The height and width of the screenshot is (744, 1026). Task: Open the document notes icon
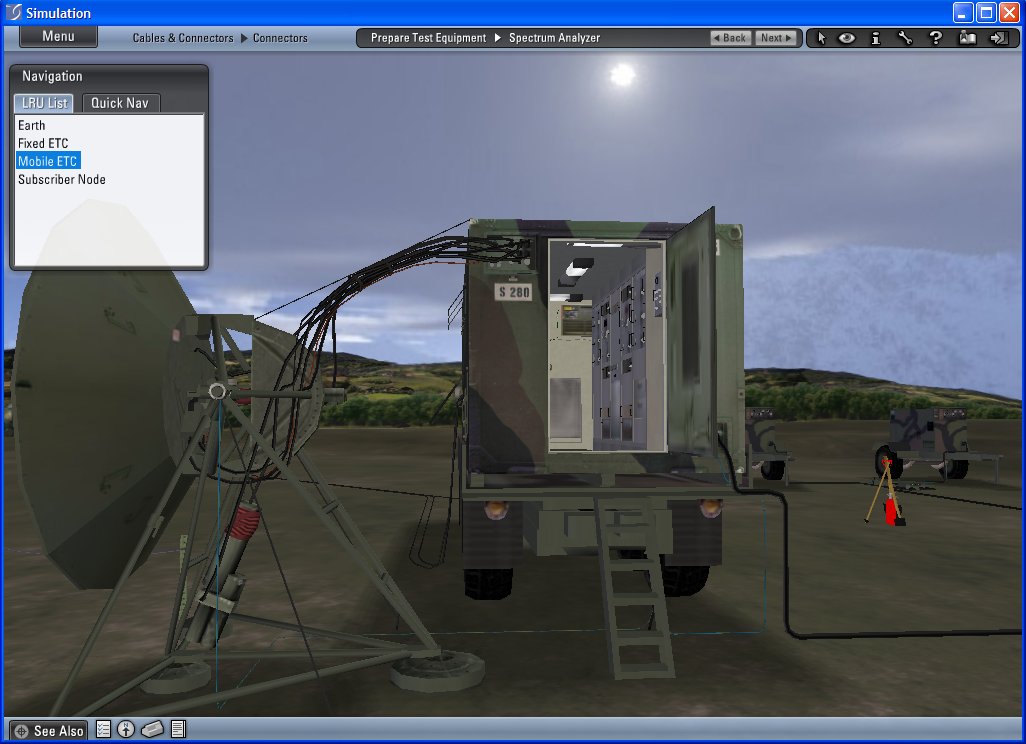click(x=178, y=730)
